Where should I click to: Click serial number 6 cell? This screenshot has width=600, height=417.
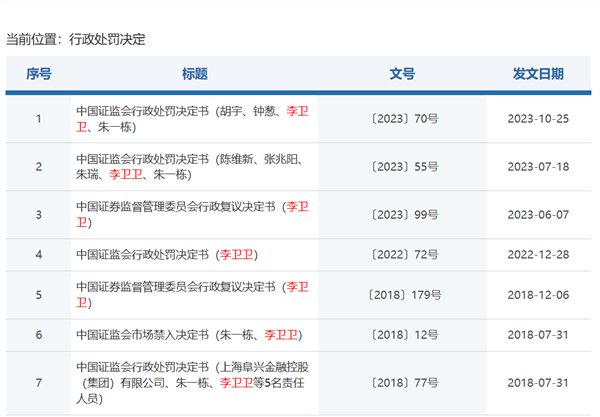pos(39,335)
